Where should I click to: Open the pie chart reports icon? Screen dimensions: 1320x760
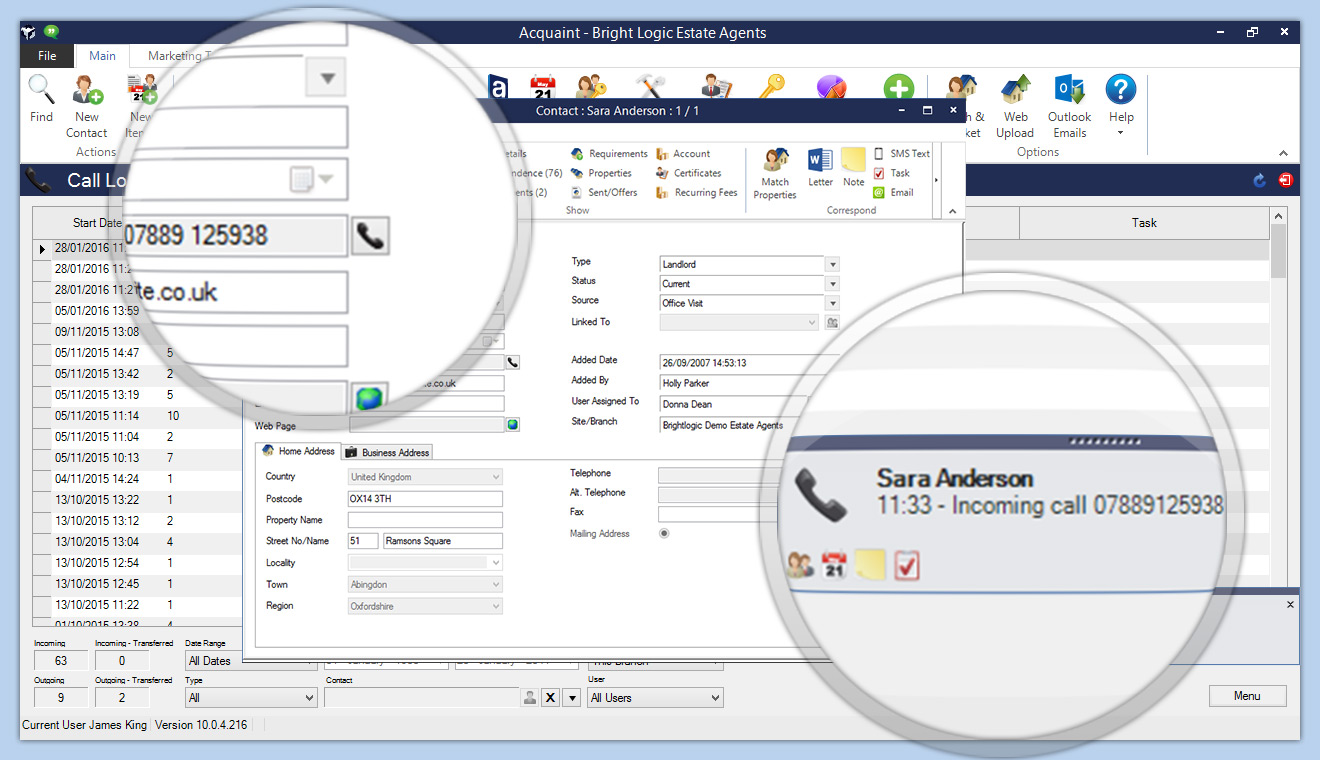coord(831,88)
